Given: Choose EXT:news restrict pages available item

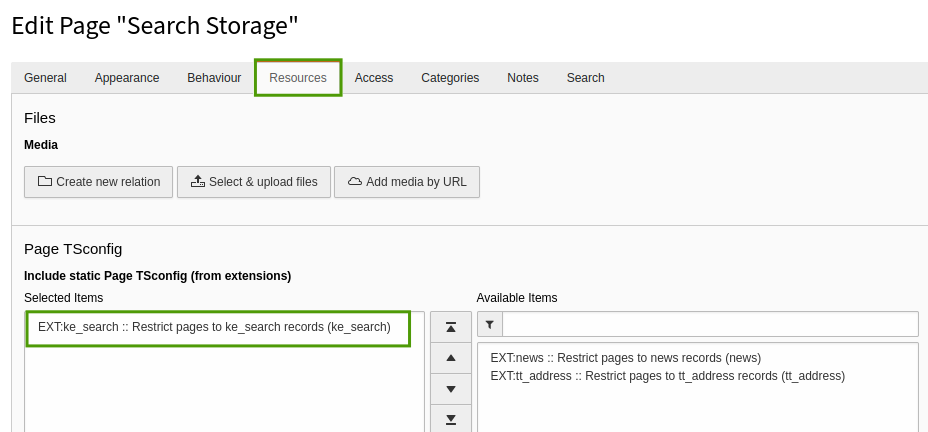Looking at the screenshot, I should point(625,358).
